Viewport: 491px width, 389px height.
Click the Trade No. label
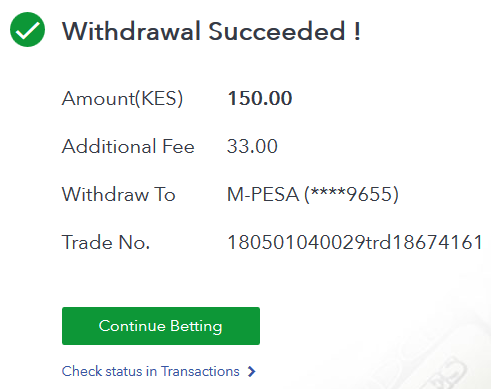pos(106,242)
